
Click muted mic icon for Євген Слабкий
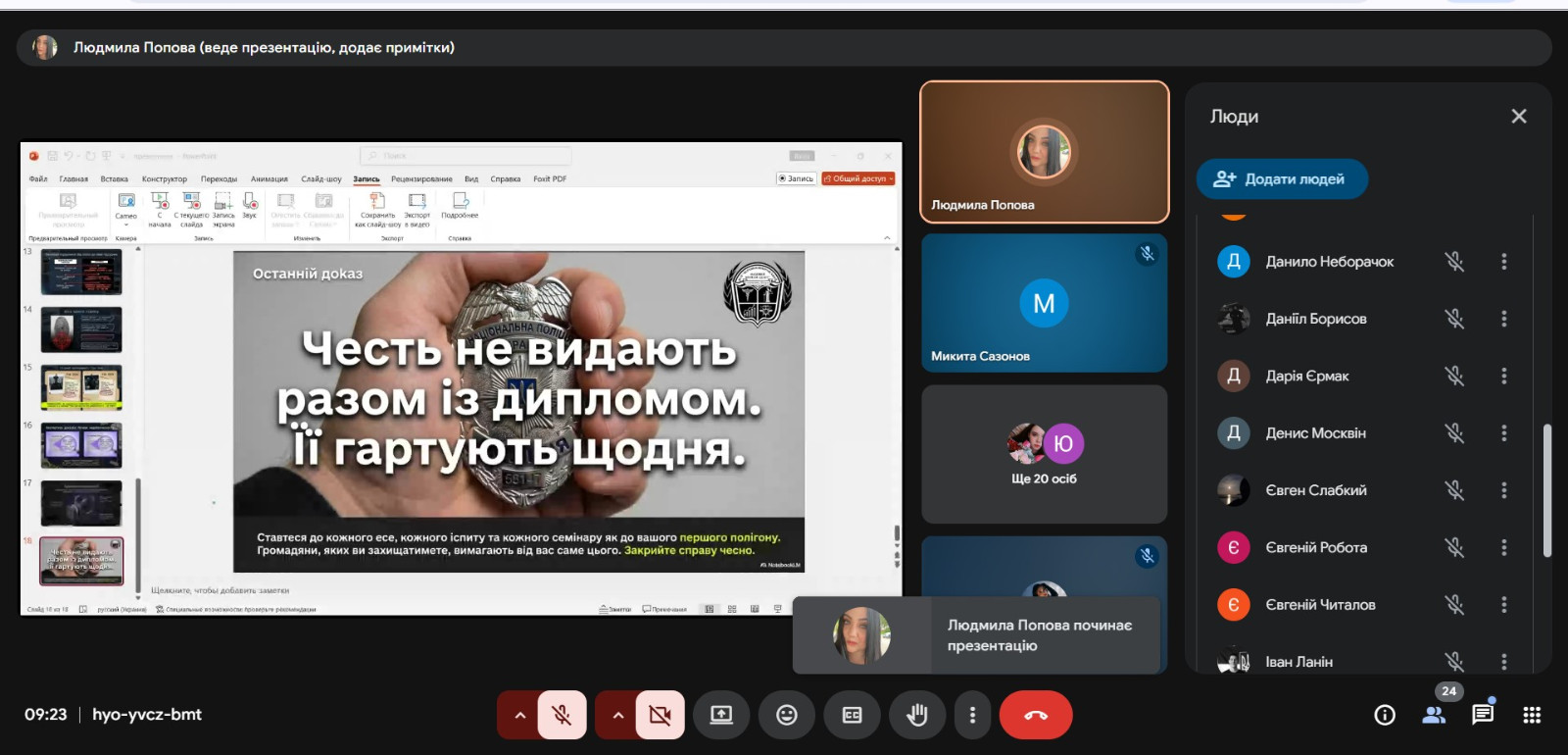point(1454,490)
